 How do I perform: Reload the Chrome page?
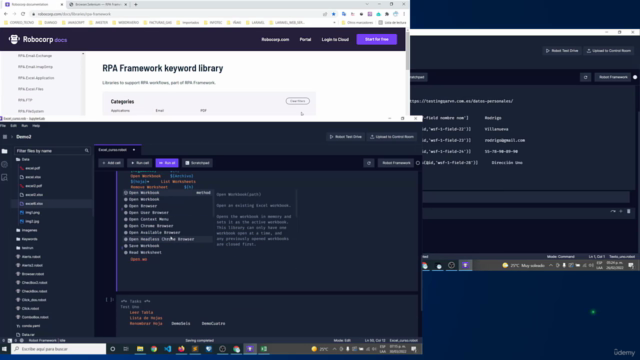click(23, 14)
